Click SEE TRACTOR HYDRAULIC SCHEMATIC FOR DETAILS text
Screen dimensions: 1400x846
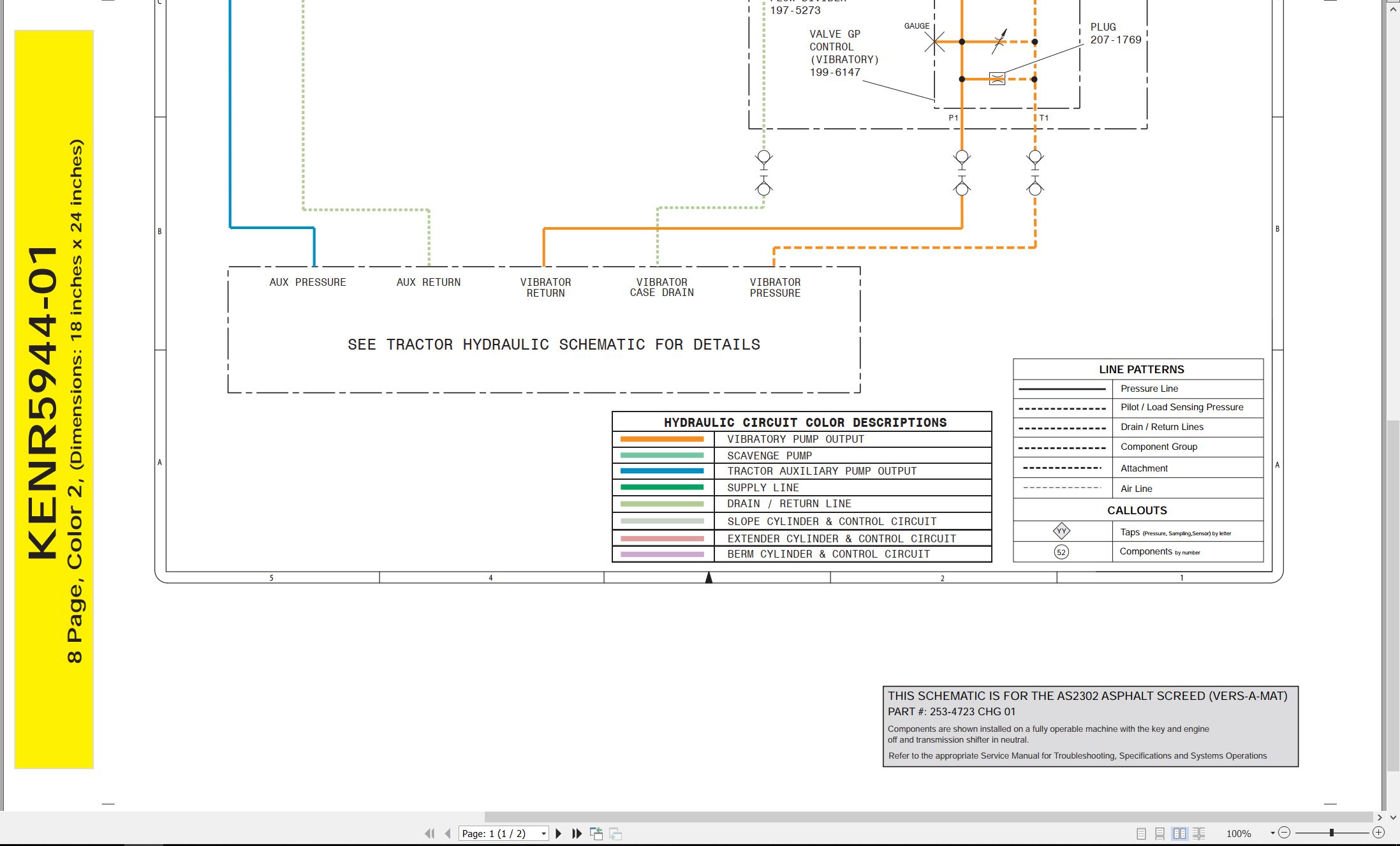tap(554, 345)
